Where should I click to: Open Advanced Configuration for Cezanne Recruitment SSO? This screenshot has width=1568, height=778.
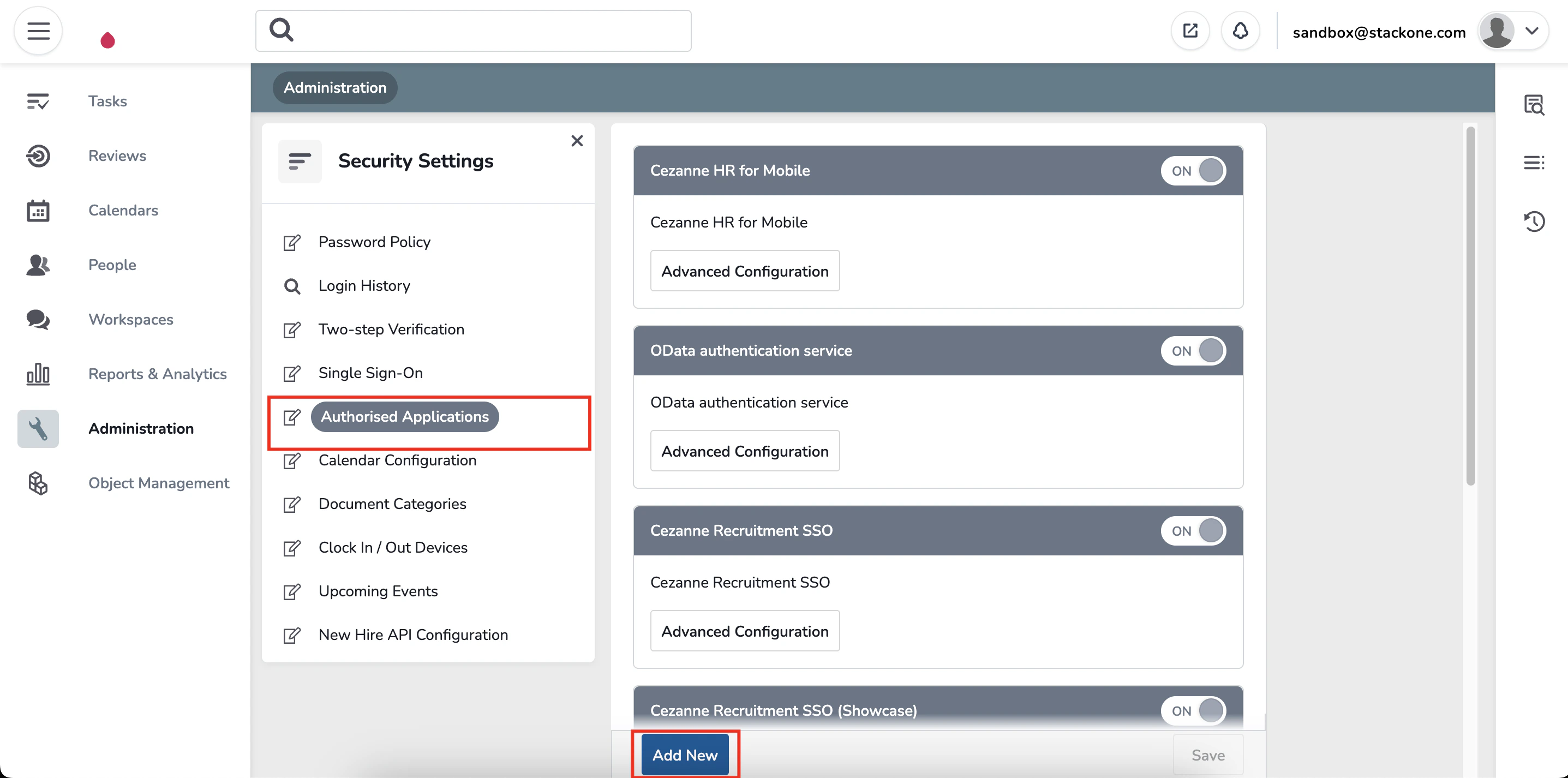[744, 631]
